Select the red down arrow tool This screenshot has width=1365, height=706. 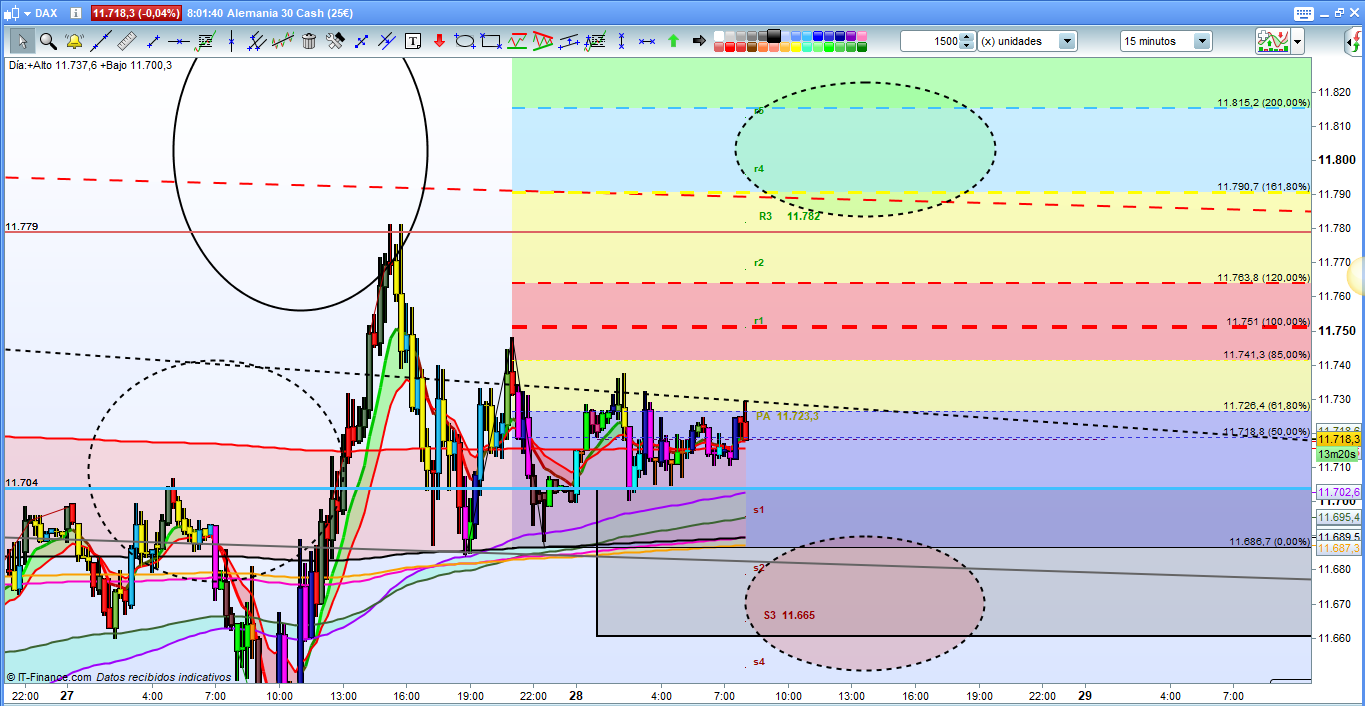click(439, 41)
